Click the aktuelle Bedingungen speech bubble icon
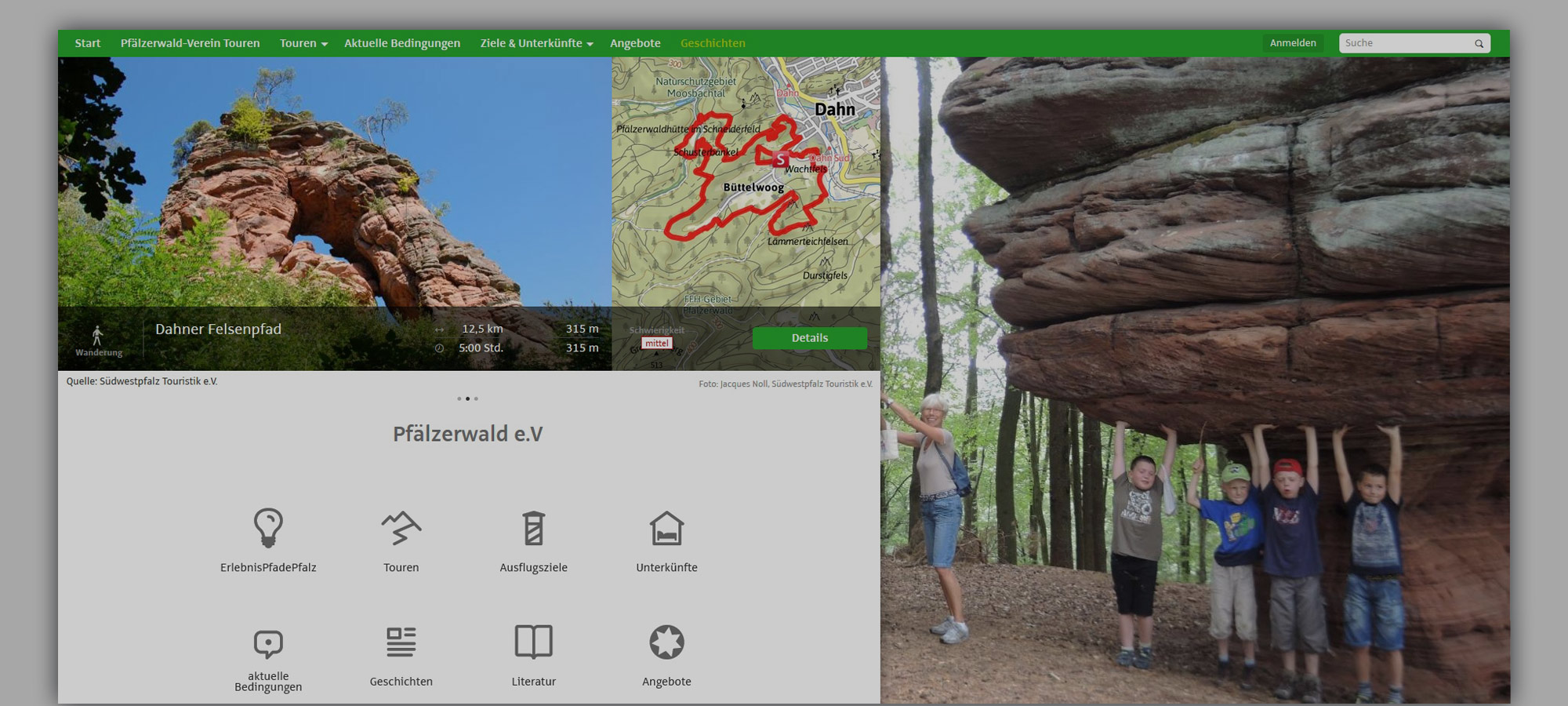Viewport: 1568px width, 706px height. tap(268, 643)
